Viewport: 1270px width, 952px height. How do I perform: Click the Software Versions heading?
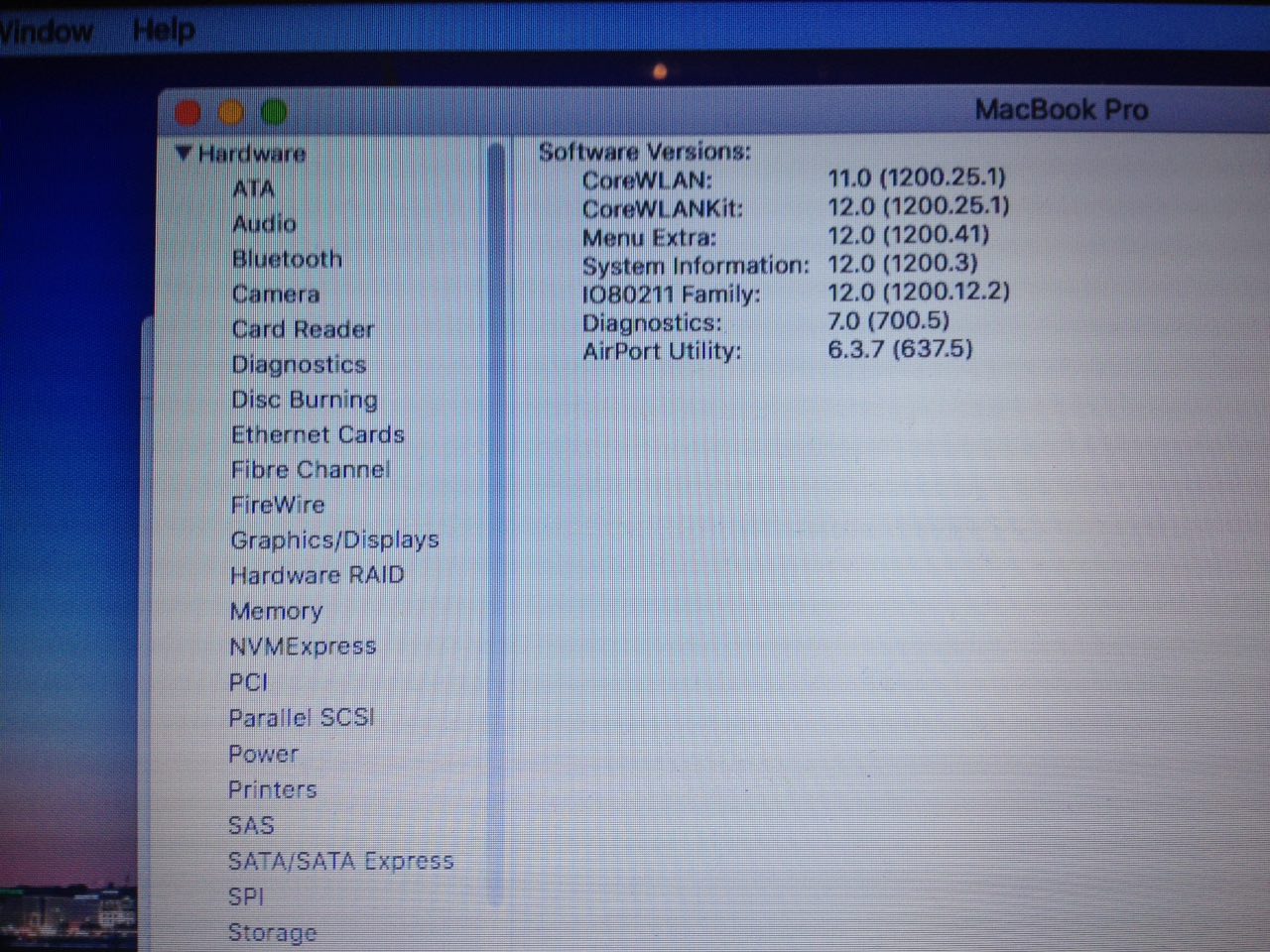click(x=645, y=152)
